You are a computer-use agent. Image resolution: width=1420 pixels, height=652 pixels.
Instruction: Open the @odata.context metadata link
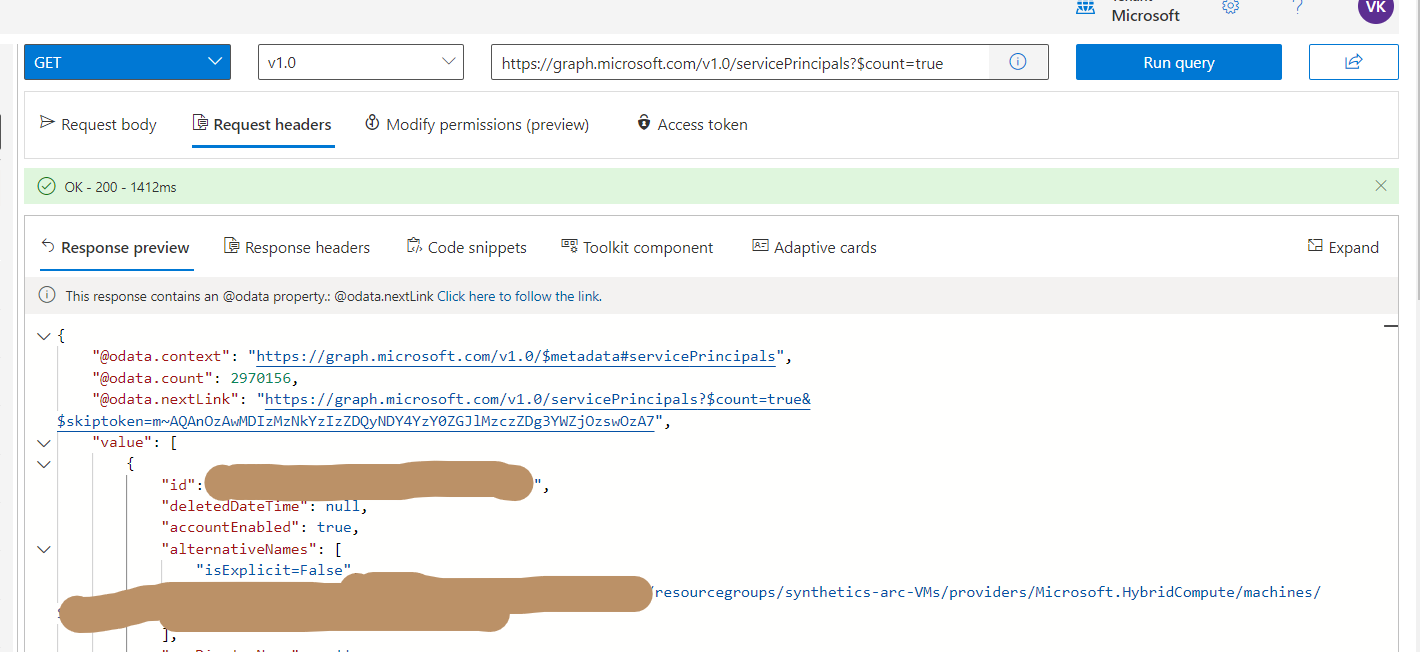(515, 356)
